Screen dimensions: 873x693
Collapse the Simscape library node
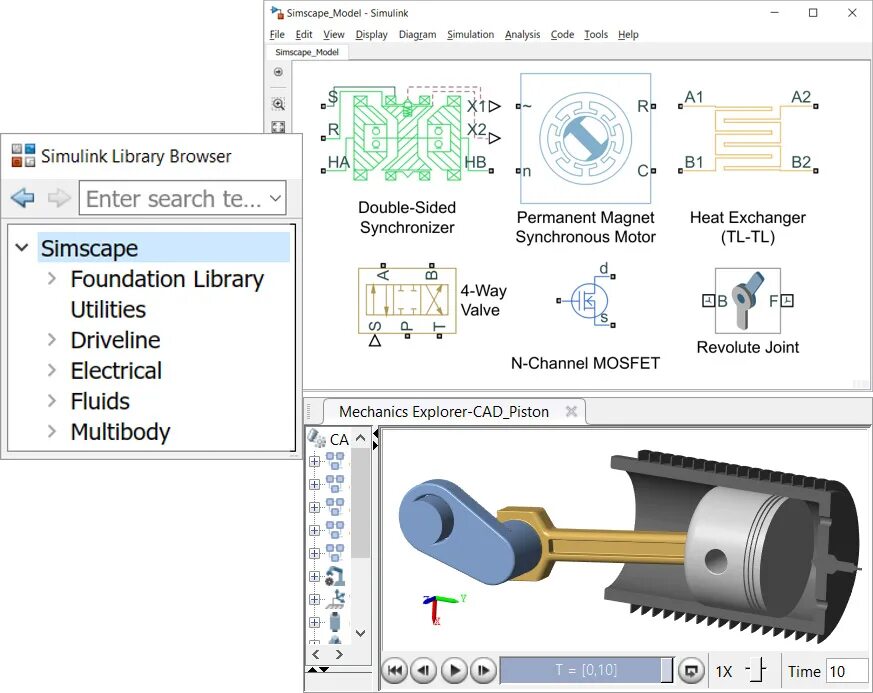(22, 247)
